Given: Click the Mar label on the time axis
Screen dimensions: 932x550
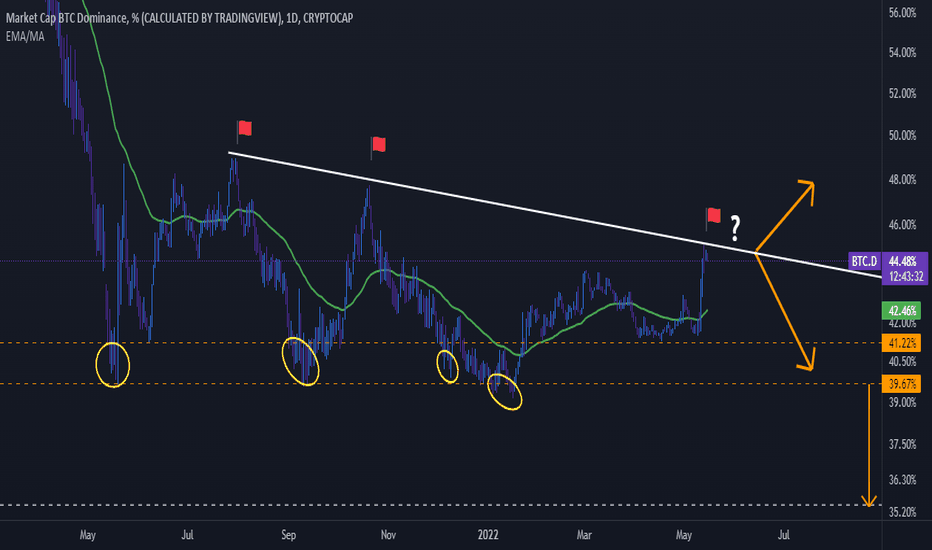Looking at the screenshot, I should point(584,535).
